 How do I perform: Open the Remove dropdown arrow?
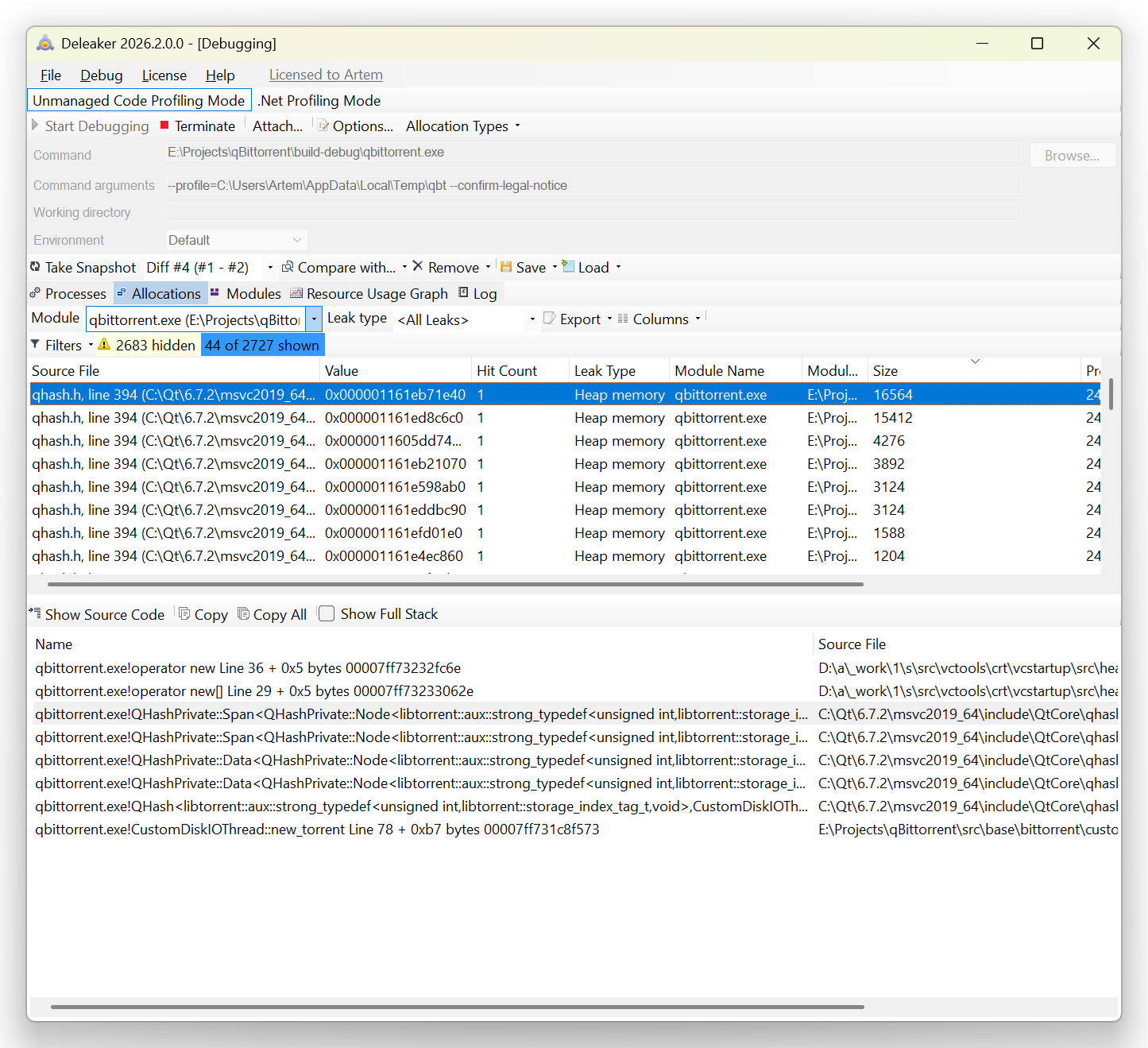click(488, 267)
